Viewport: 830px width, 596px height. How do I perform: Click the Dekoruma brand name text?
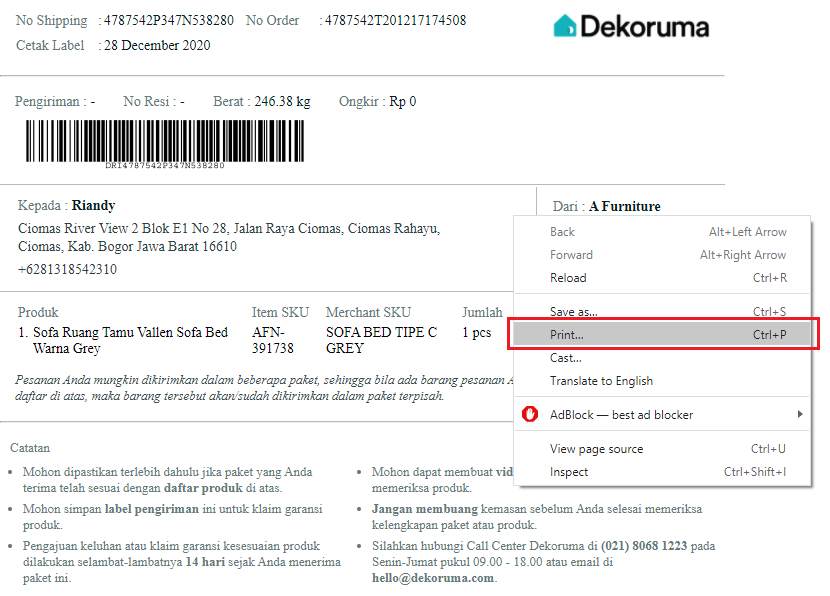pyautogui.click(x=645, y=26)
